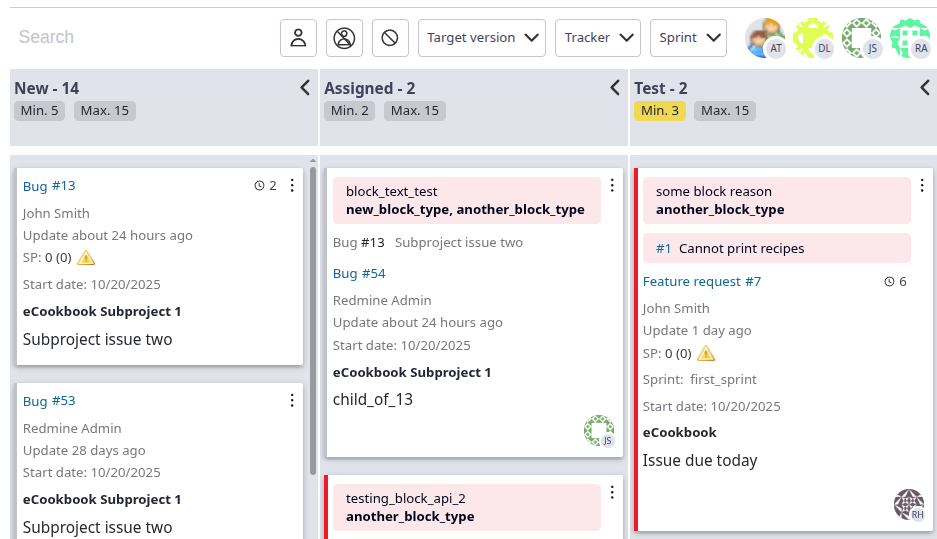Toggle the RA user avatar filter
The image size is (937, 539).
click(x=910, y=38)
